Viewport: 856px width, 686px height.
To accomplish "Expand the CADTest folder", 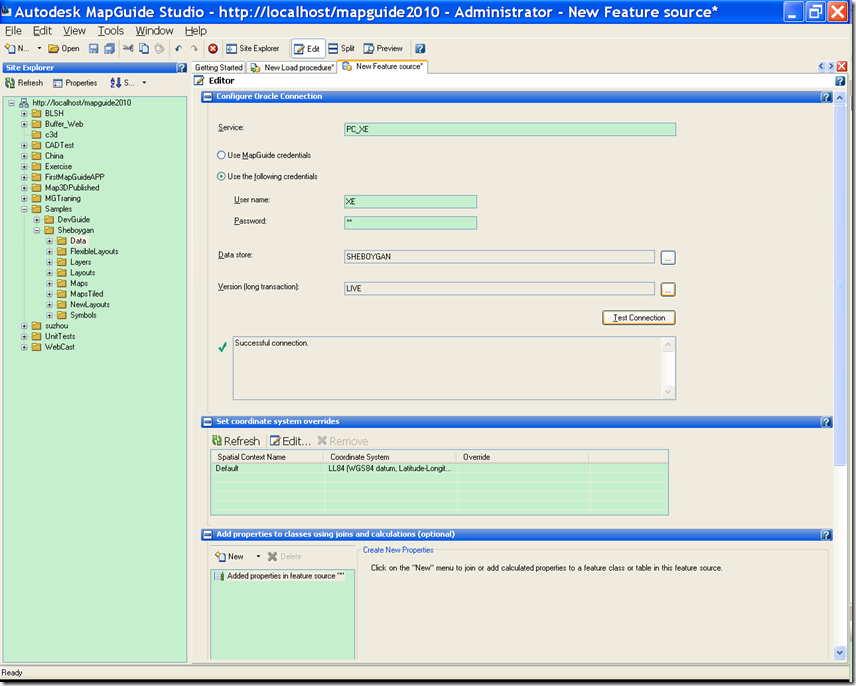I will (x=24, y=145).
